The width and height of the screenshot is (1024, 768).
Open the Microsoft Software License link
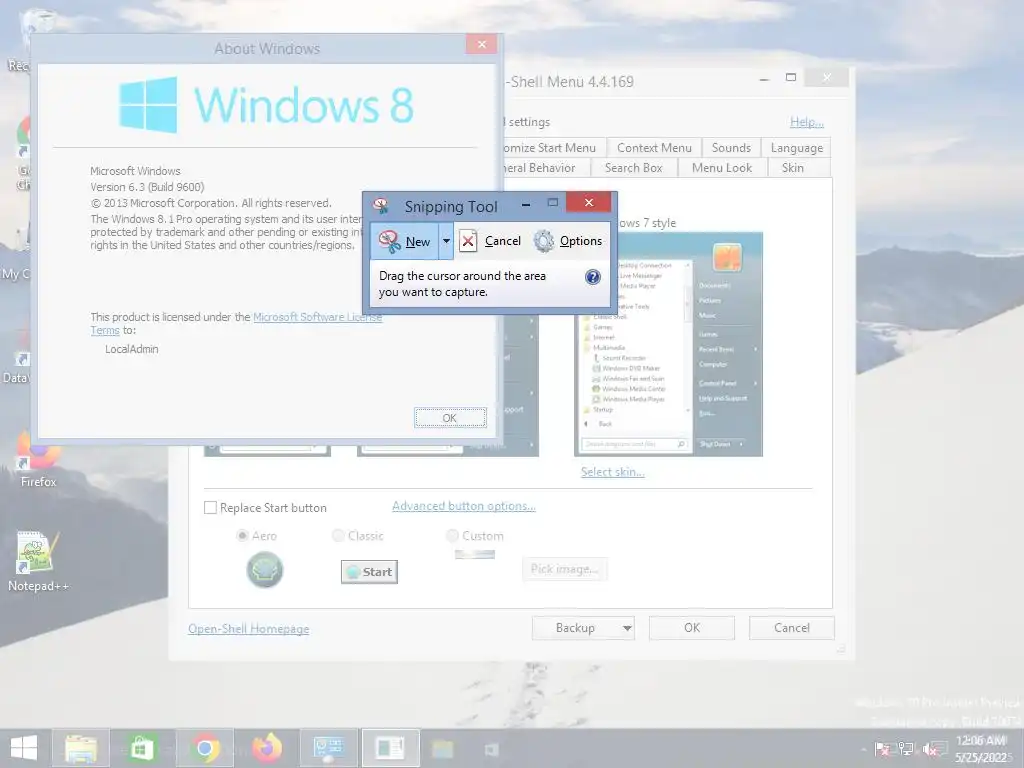coord(317,317)
